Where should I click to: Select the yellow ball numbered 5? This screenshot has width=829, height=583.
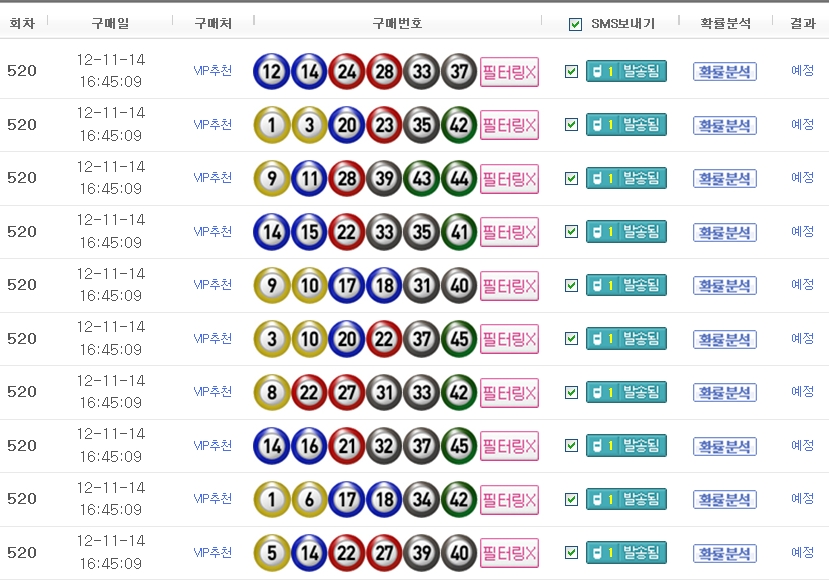click(x=272, y=553)
